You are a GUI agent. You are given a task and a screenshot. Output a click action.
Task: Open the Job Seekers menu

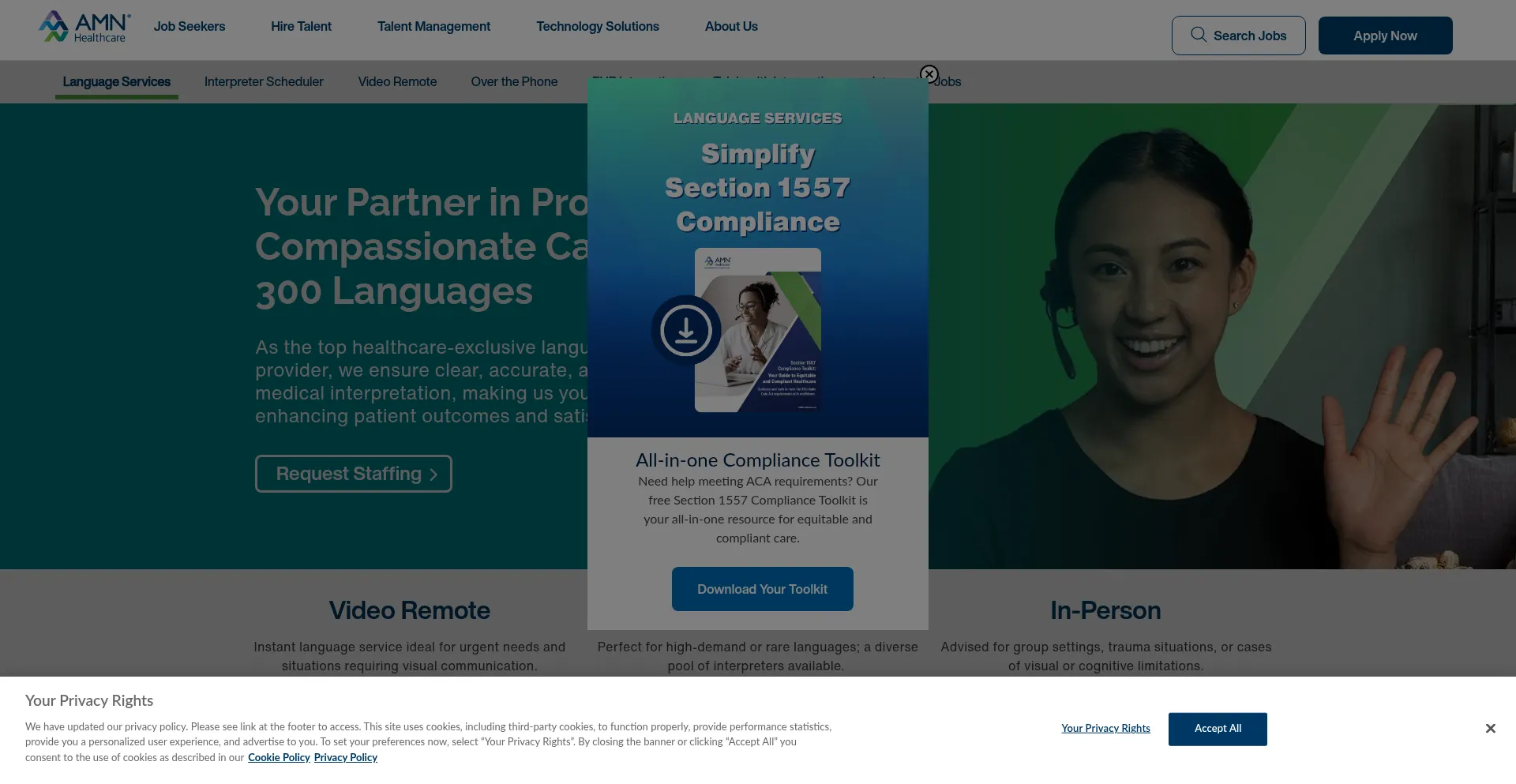click(189, 27)
